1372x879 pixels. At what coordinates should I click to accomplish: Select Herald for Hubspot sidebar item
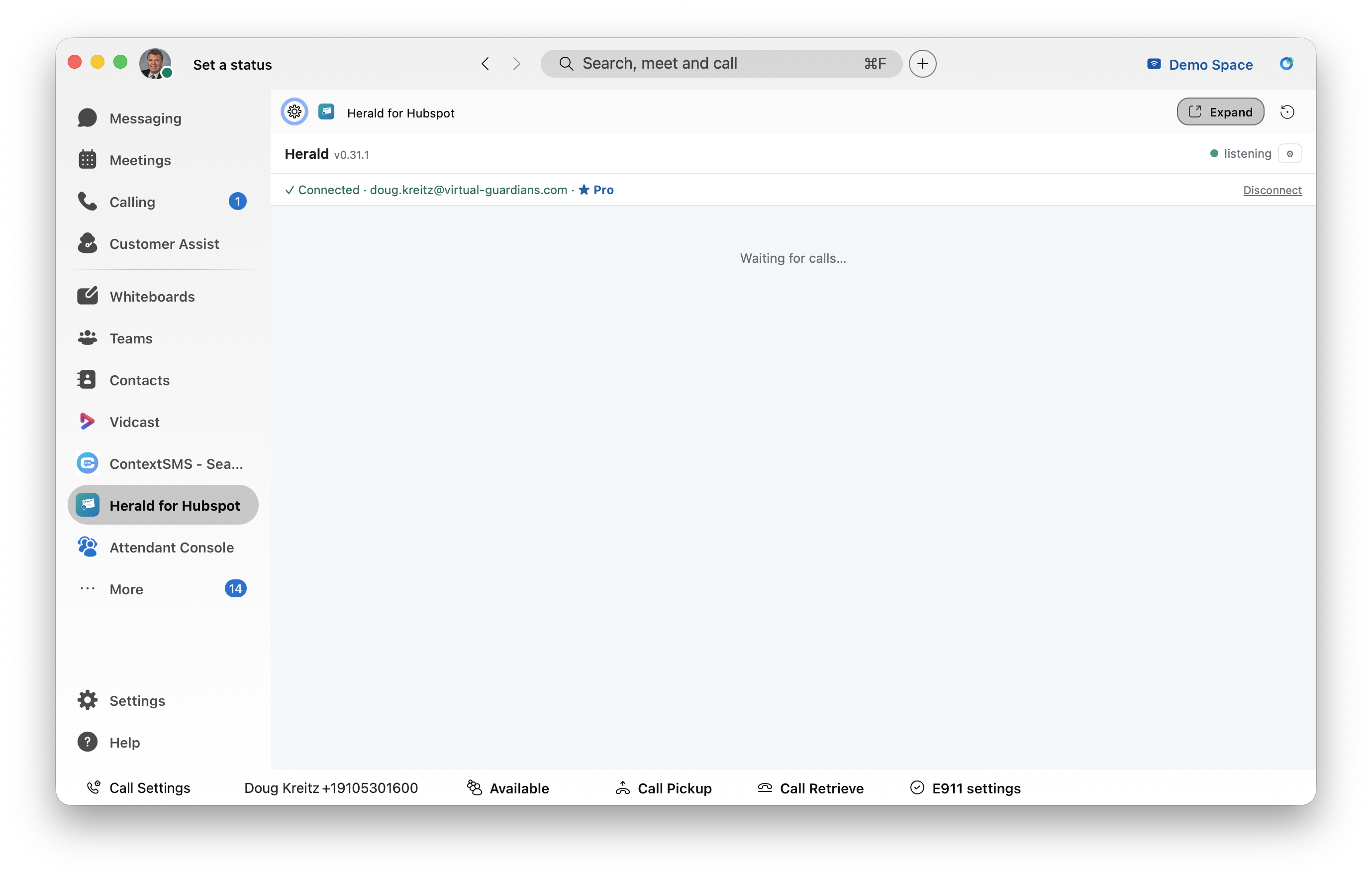(x=163, y=505)
